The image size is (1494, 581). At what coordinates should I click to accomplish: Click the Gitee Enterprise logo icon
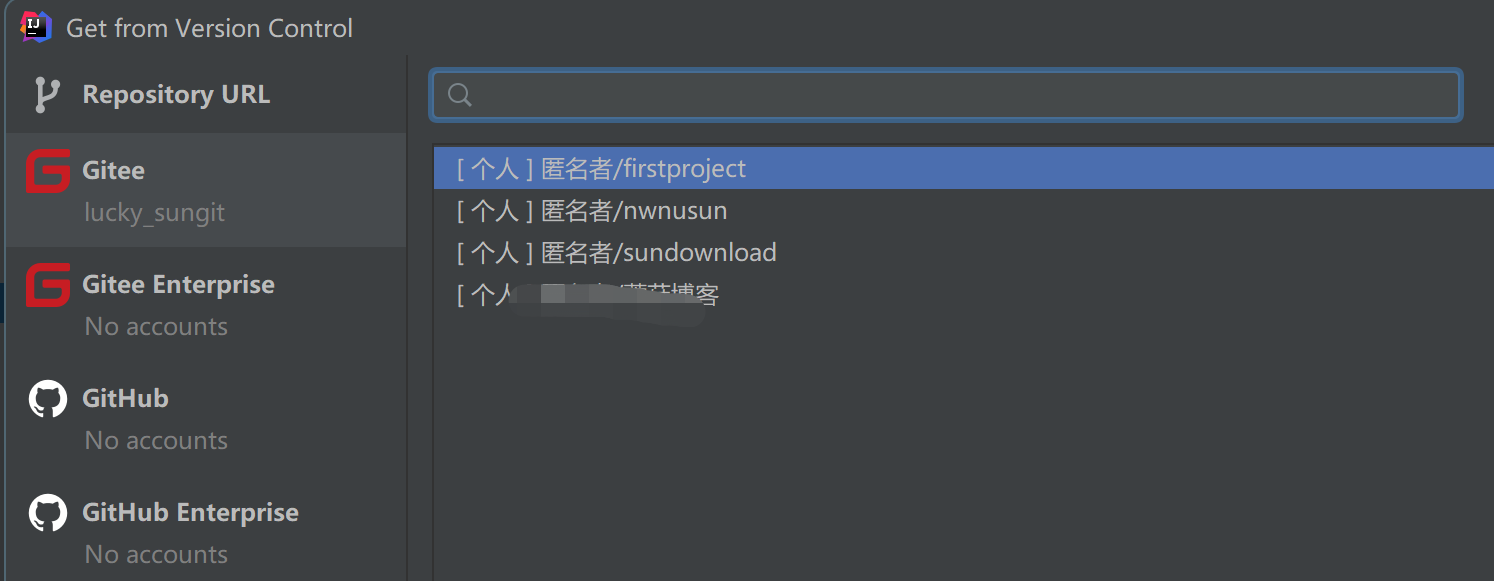(48, 285)
